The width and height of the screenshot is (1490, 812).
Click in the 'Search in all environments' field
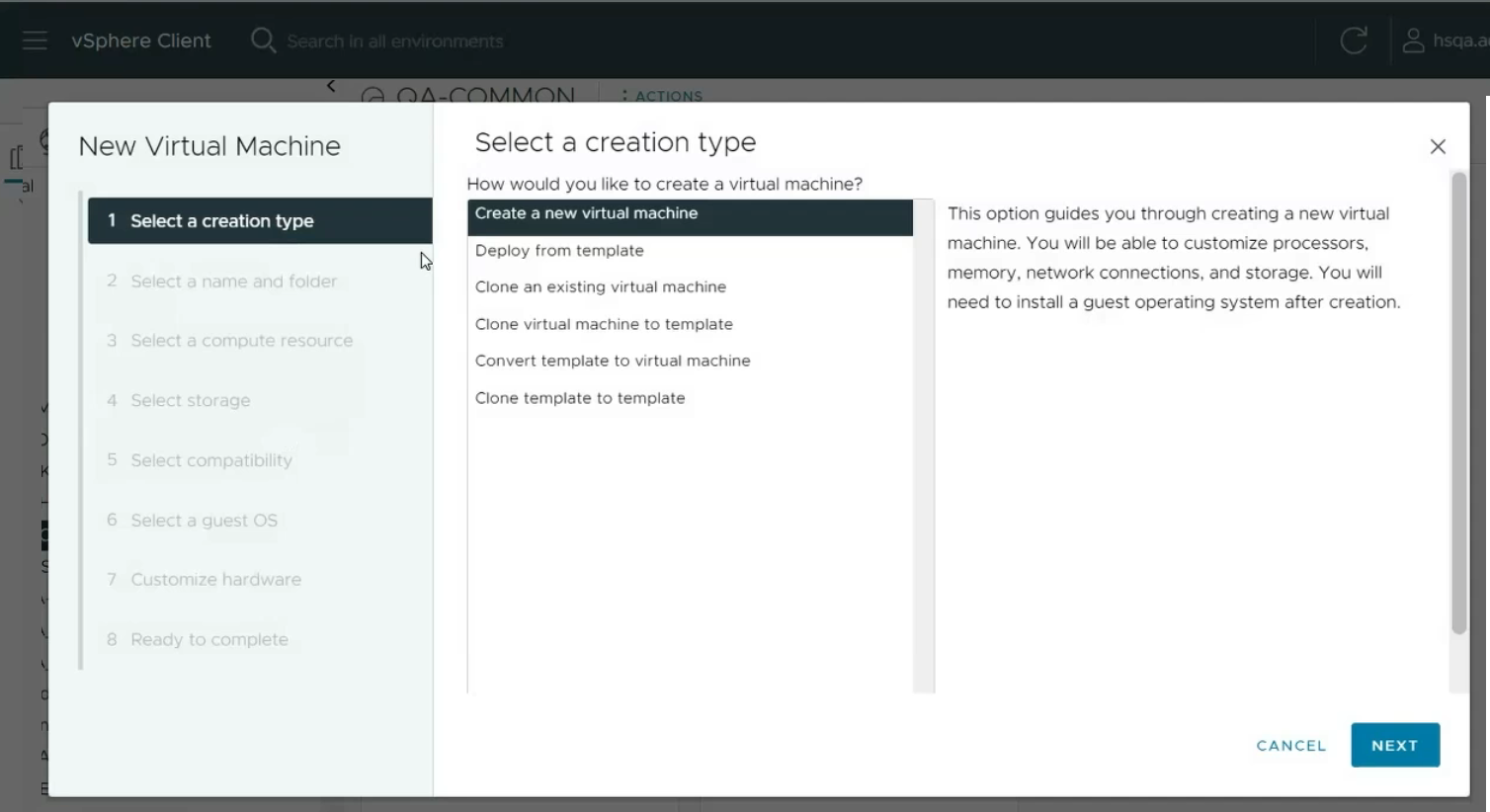coord(395,41)
